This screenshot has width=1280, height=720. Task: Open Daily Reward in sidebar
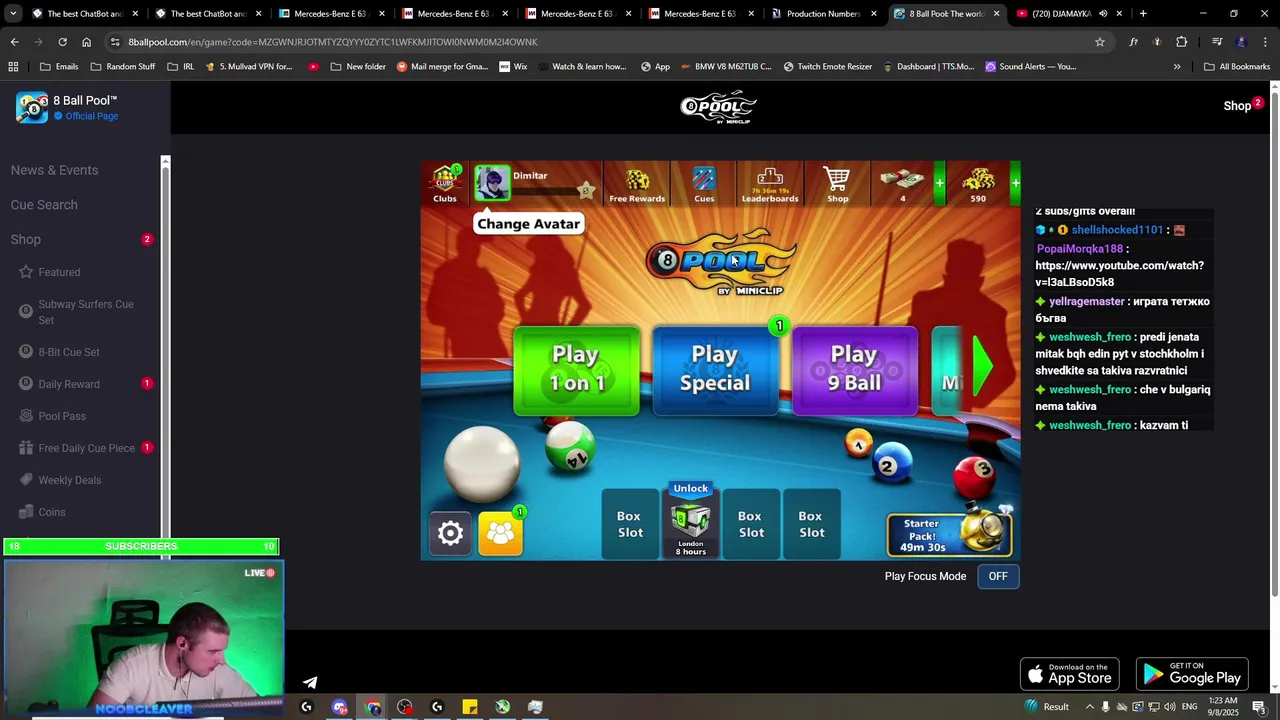pyautogui.click(x=69, y=384)
